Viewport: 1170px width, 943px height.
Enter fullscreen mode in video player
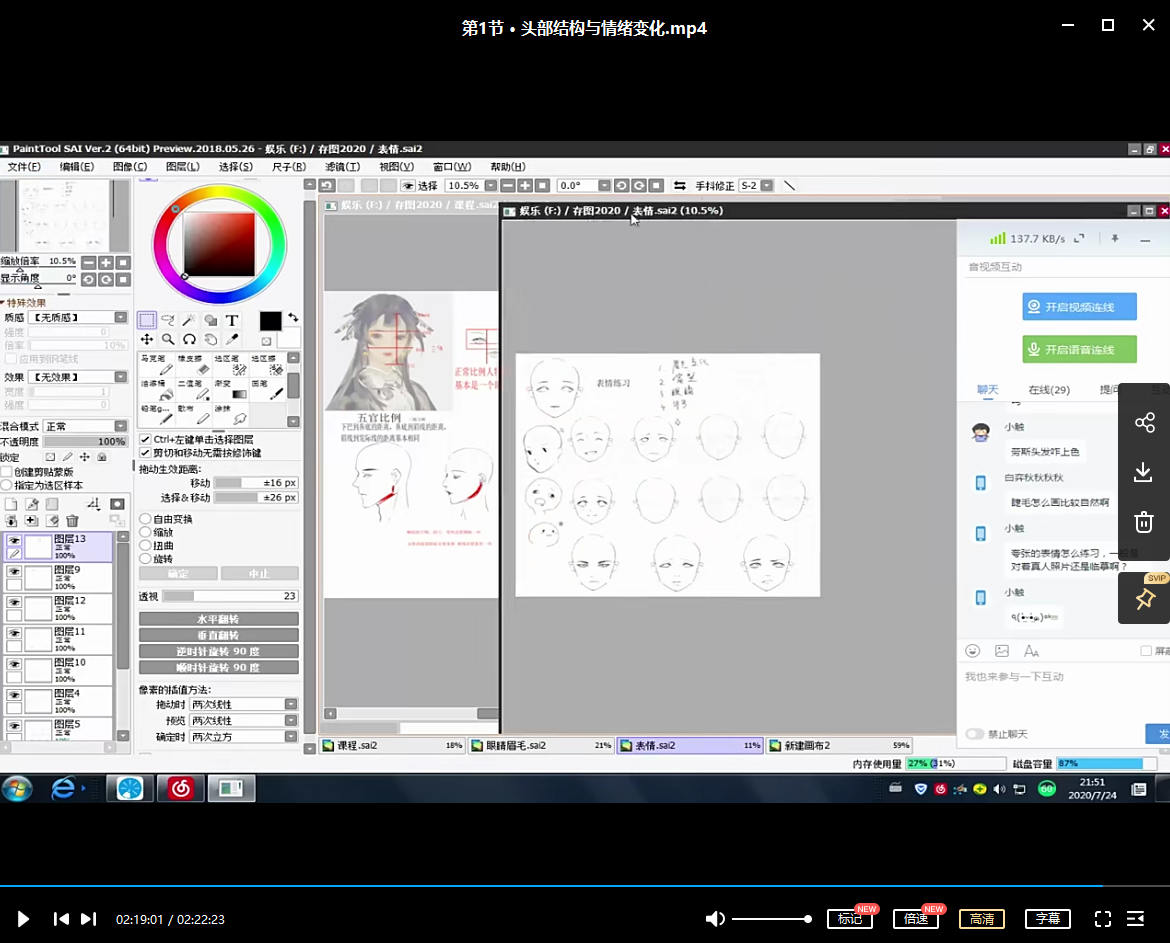click(x=1103, y=919)
